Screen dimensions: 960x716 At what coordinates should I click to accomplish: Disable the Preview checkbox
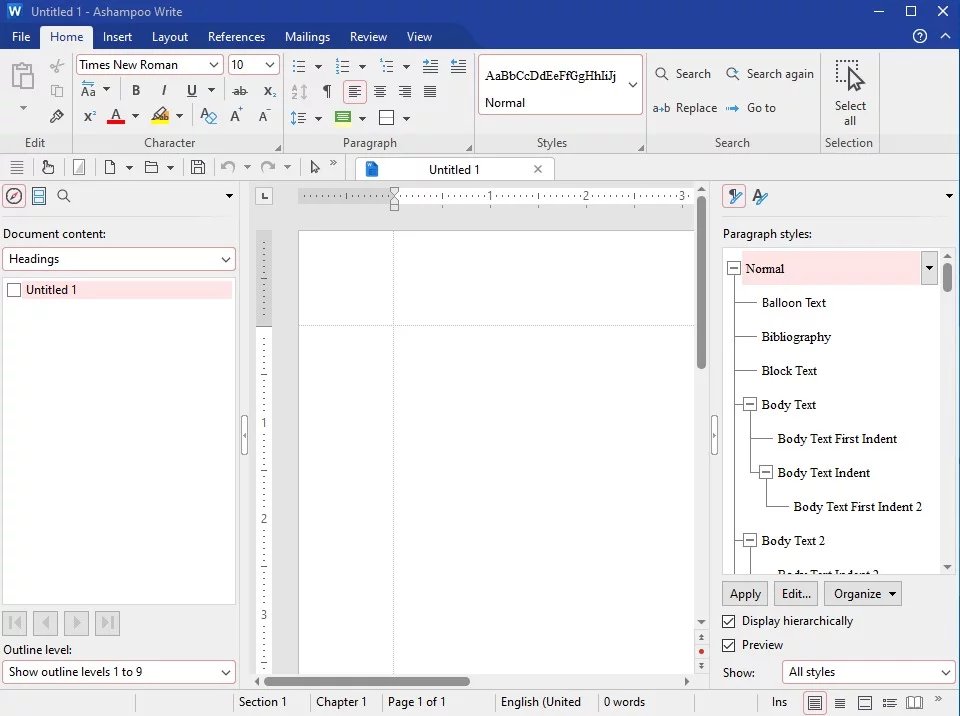[729, 645]
